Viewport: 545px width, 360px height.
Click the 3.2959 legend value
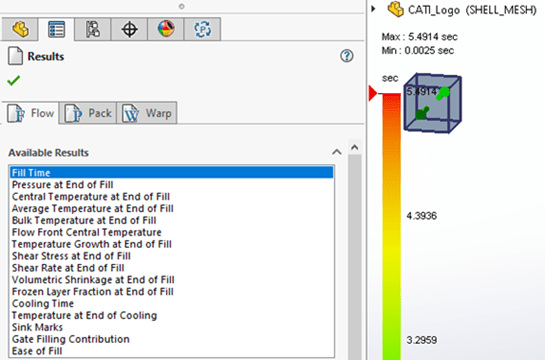point(422,340)
